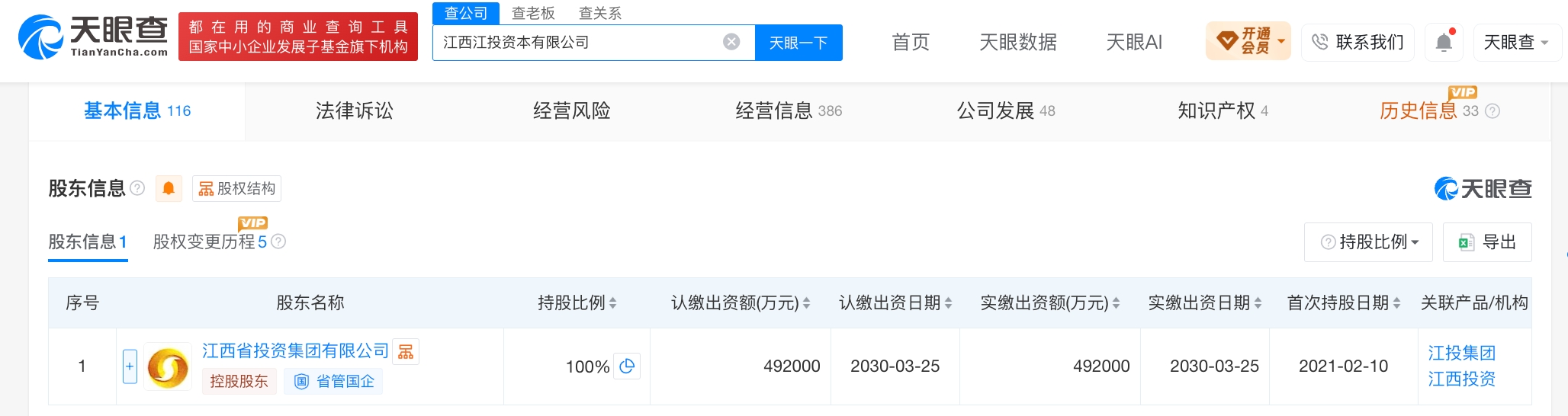
Task: Sort by 实缴出资额(万元) column
Action: 1116,303
